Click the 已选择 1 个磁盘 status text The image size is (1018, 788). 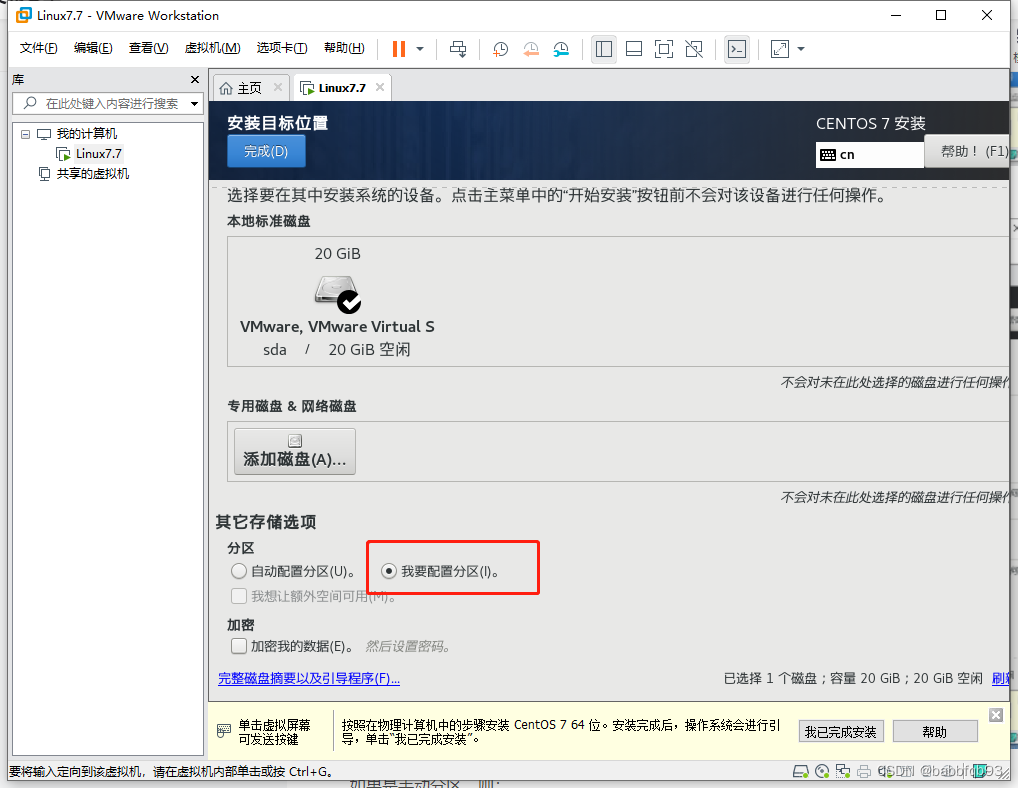click(853, 678)
